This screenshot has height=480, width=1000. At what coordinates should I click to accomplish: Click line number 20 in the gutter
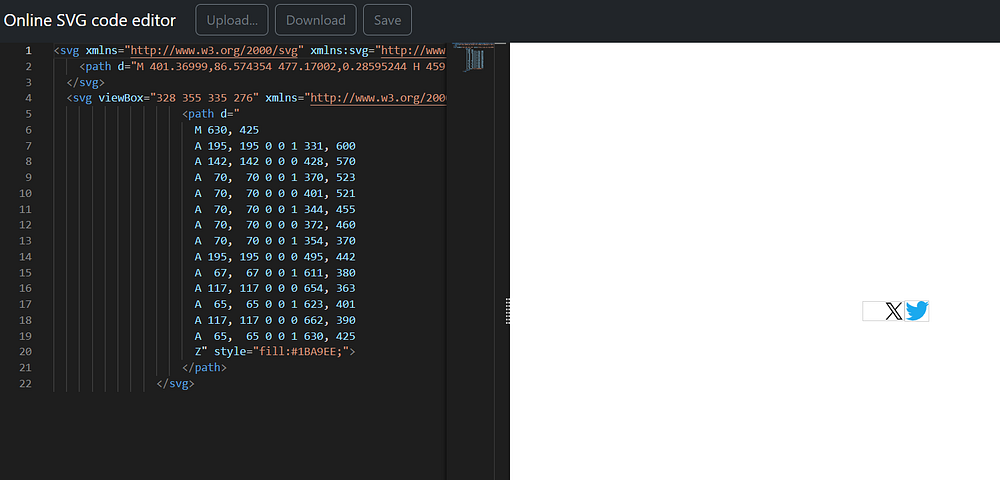coord(26,352)
